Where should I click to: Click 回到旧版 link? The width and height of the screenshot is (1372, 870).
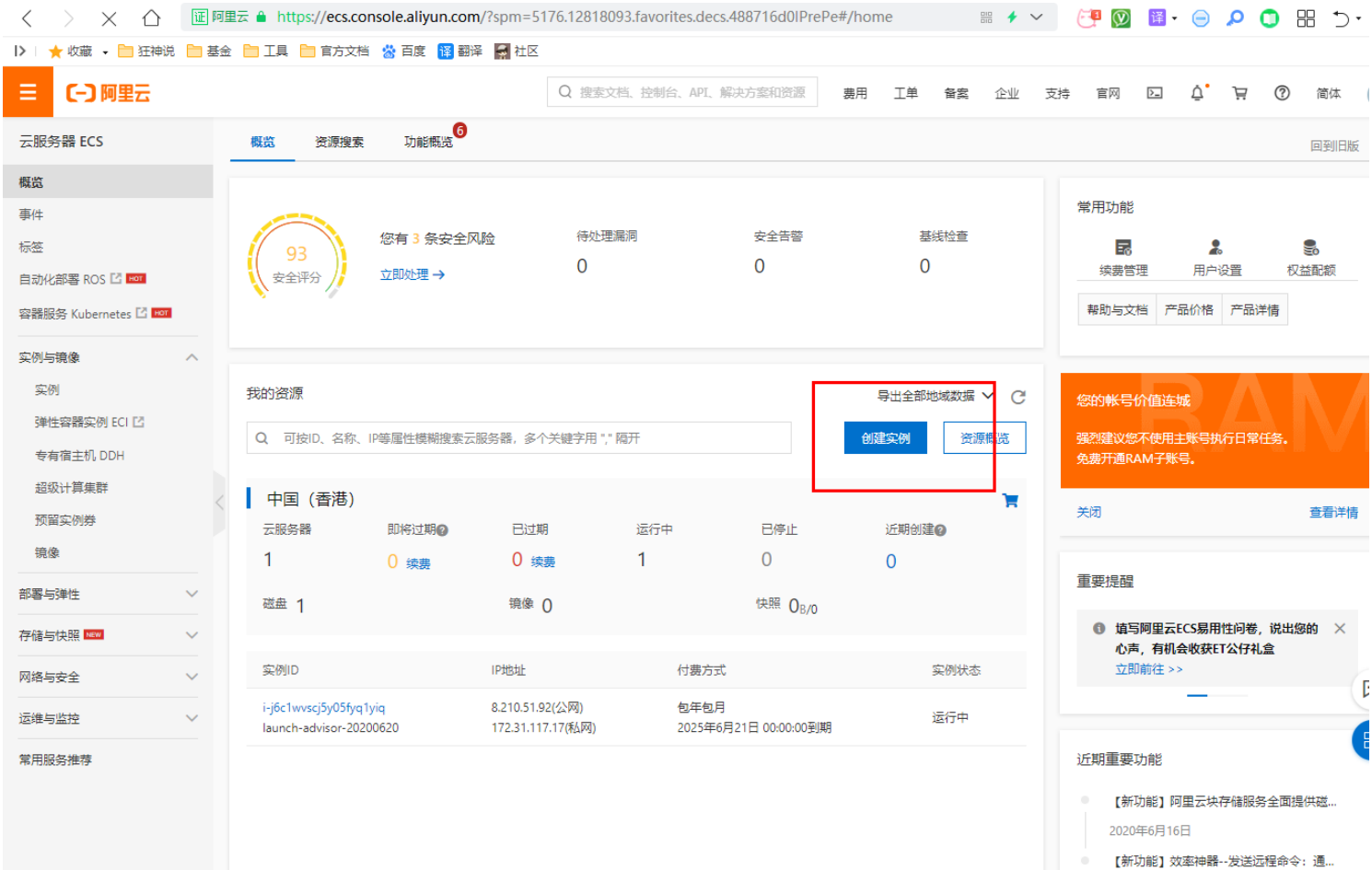click(x=1334, y=145)
